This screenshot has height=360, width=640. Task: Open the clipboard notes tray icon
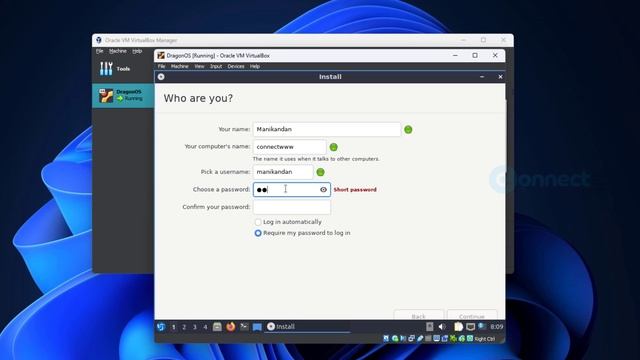(458, 327)
